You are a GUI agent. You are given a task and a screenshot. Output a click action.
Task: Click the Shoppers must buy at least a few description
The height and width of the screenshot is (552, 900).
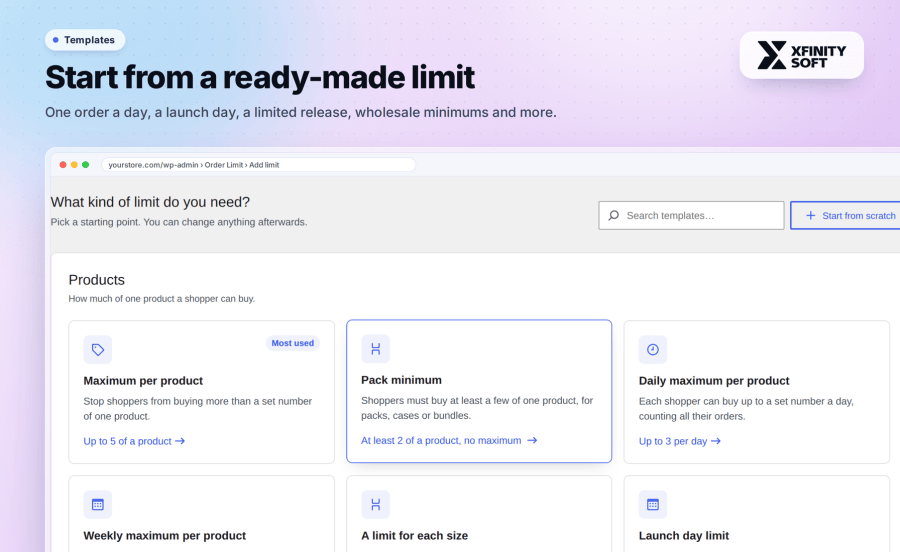click(477, 408)
